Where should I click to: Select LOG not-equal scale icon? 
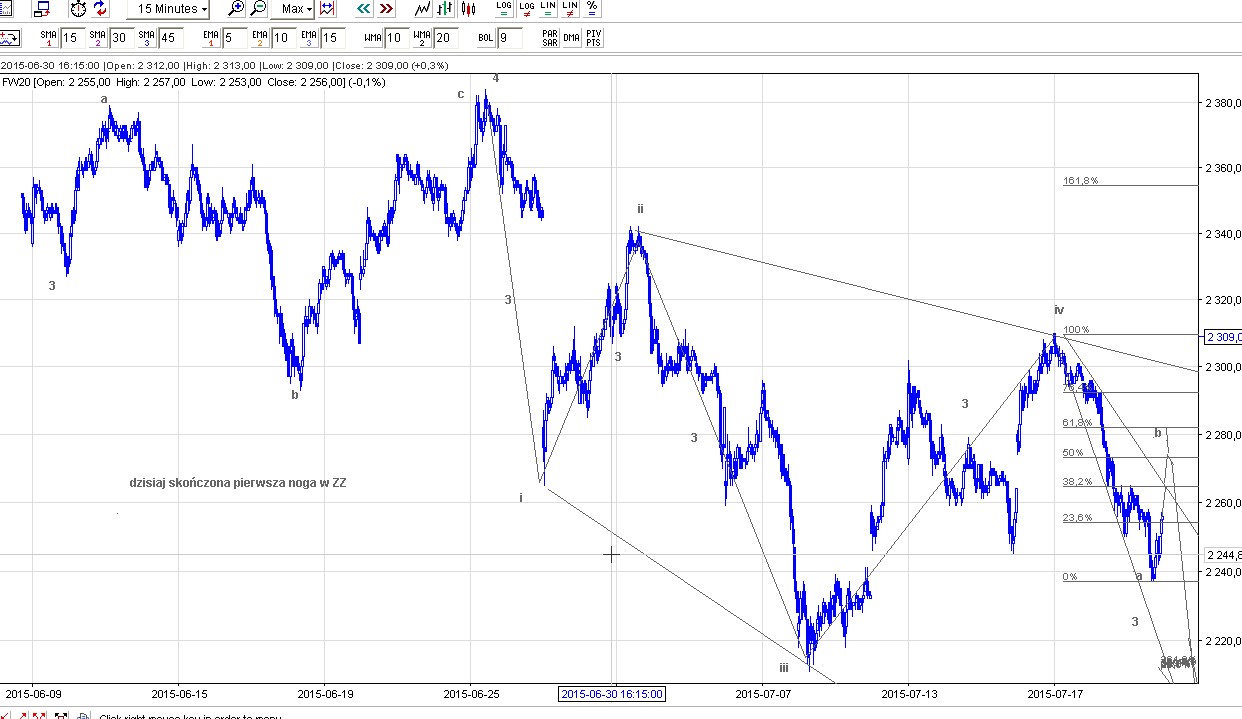(526, 9)
